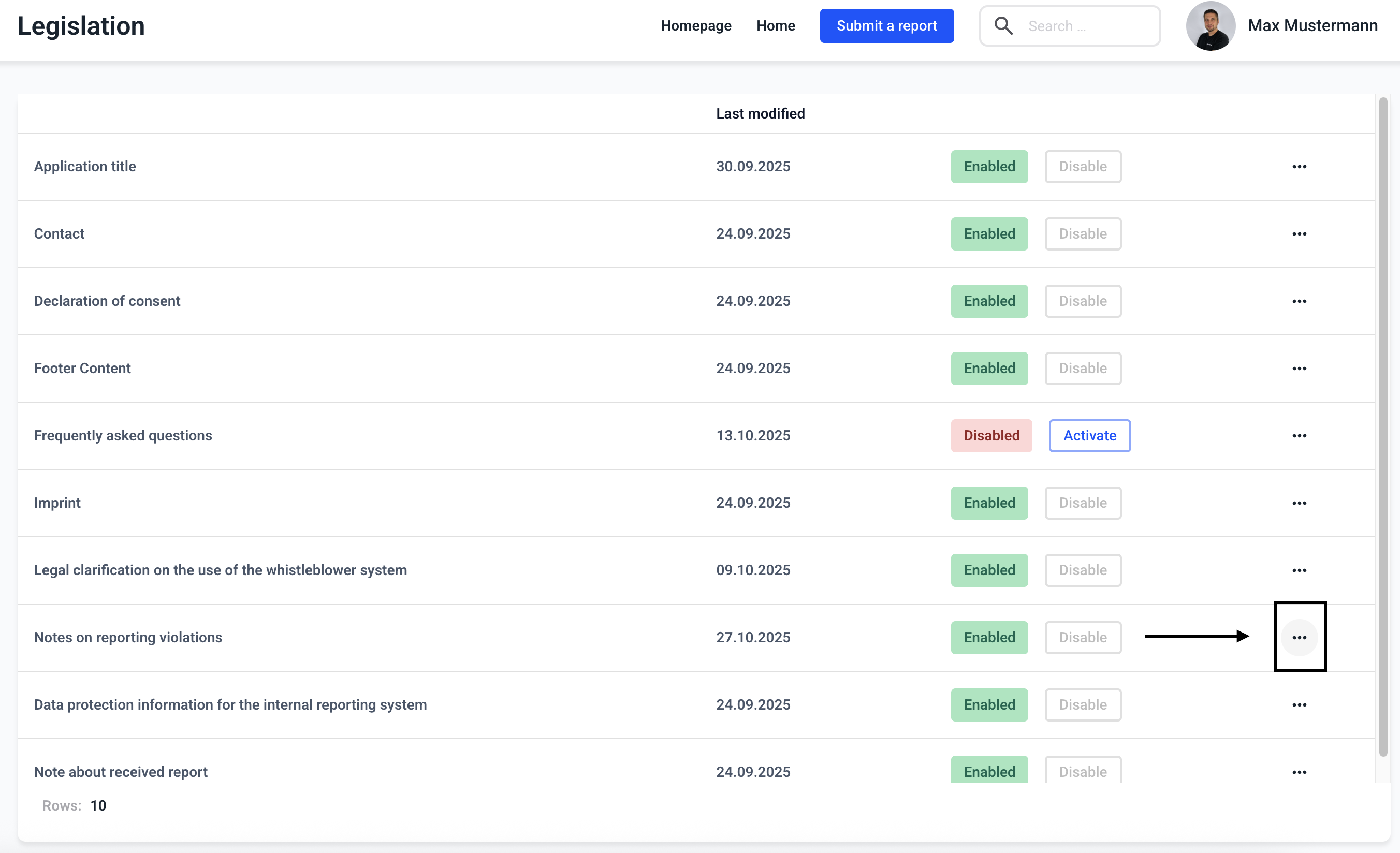
Task: Open the Rows per page selector
Action: pos(98,805)
